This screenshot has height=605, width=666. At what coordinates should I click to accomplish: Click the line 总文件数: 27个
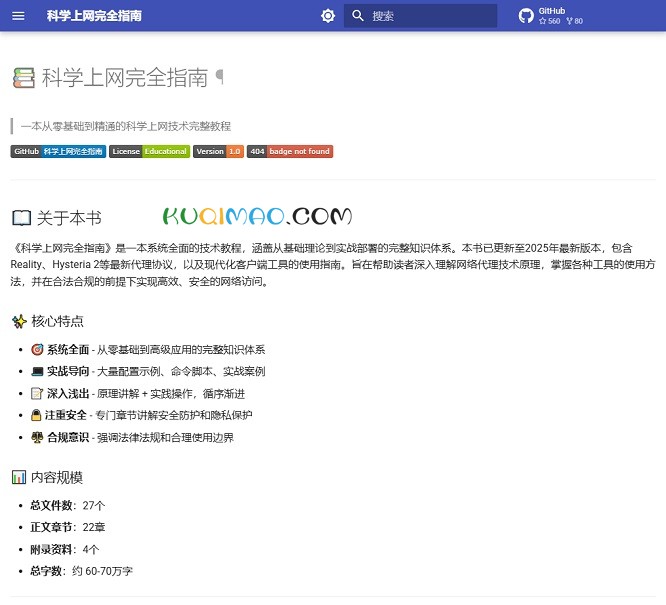click(68, 506)
